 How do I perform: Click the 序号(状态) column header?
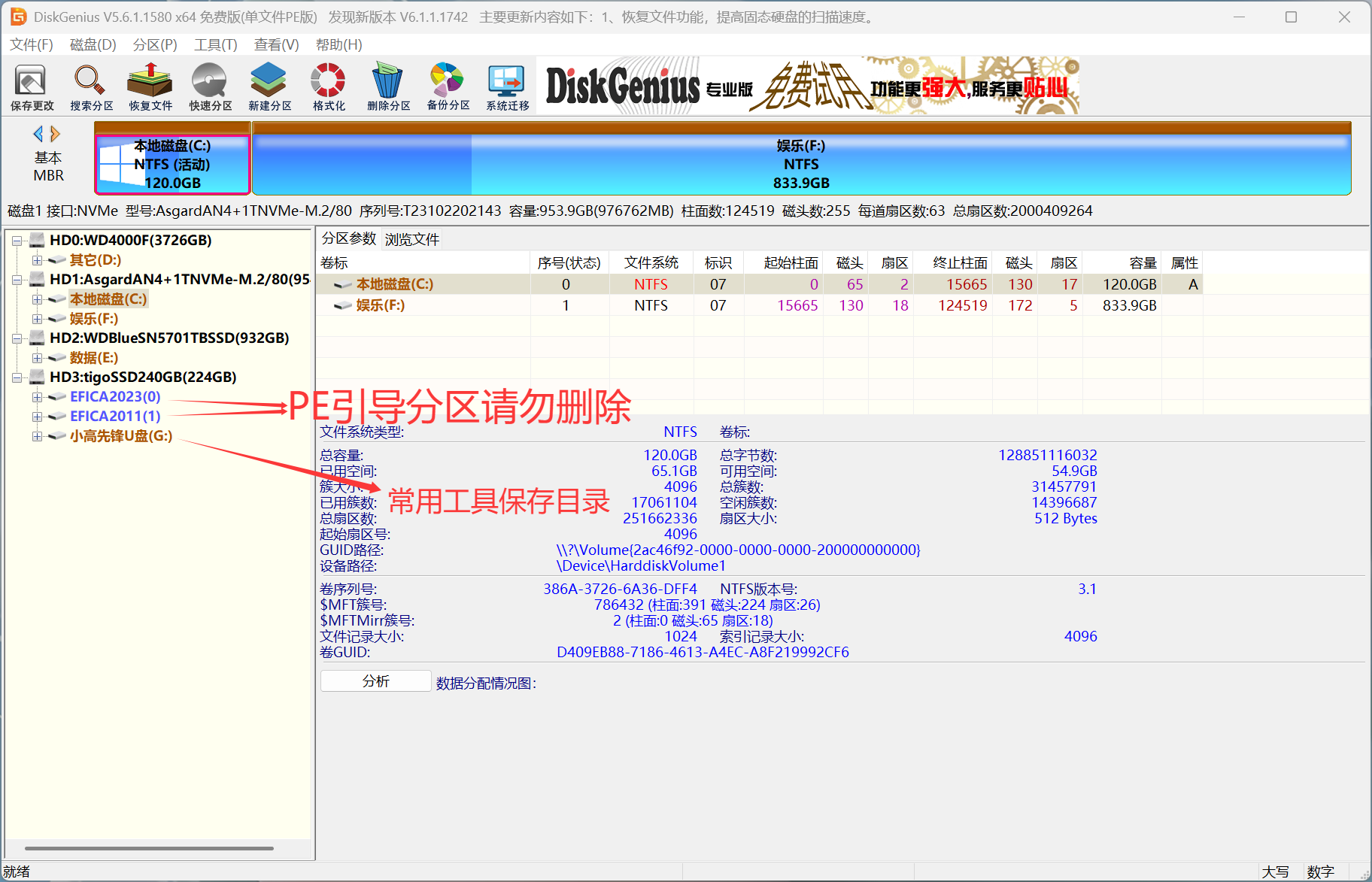tap(569, 263)
